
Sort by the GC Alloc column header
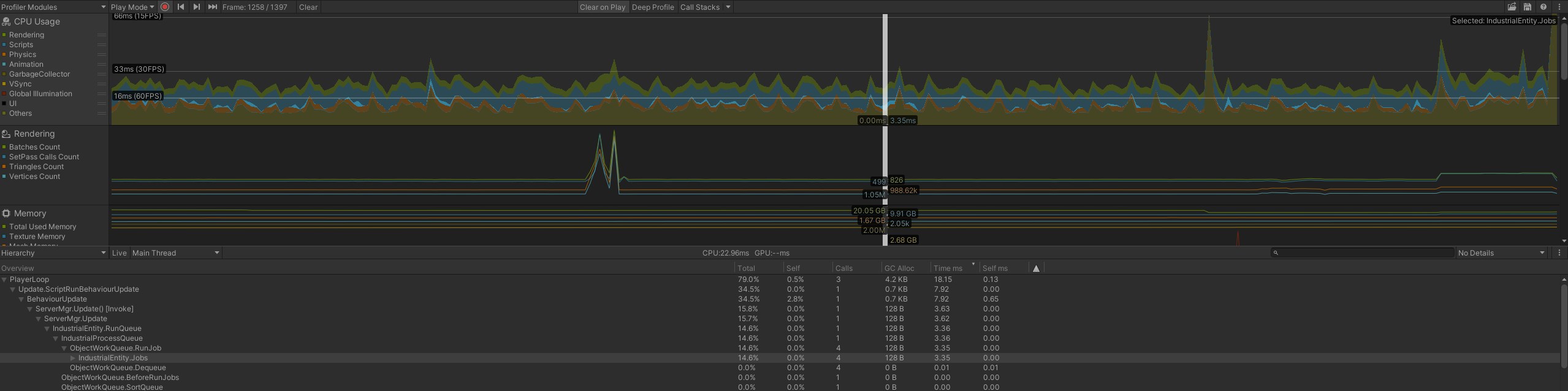pos(899,268)
